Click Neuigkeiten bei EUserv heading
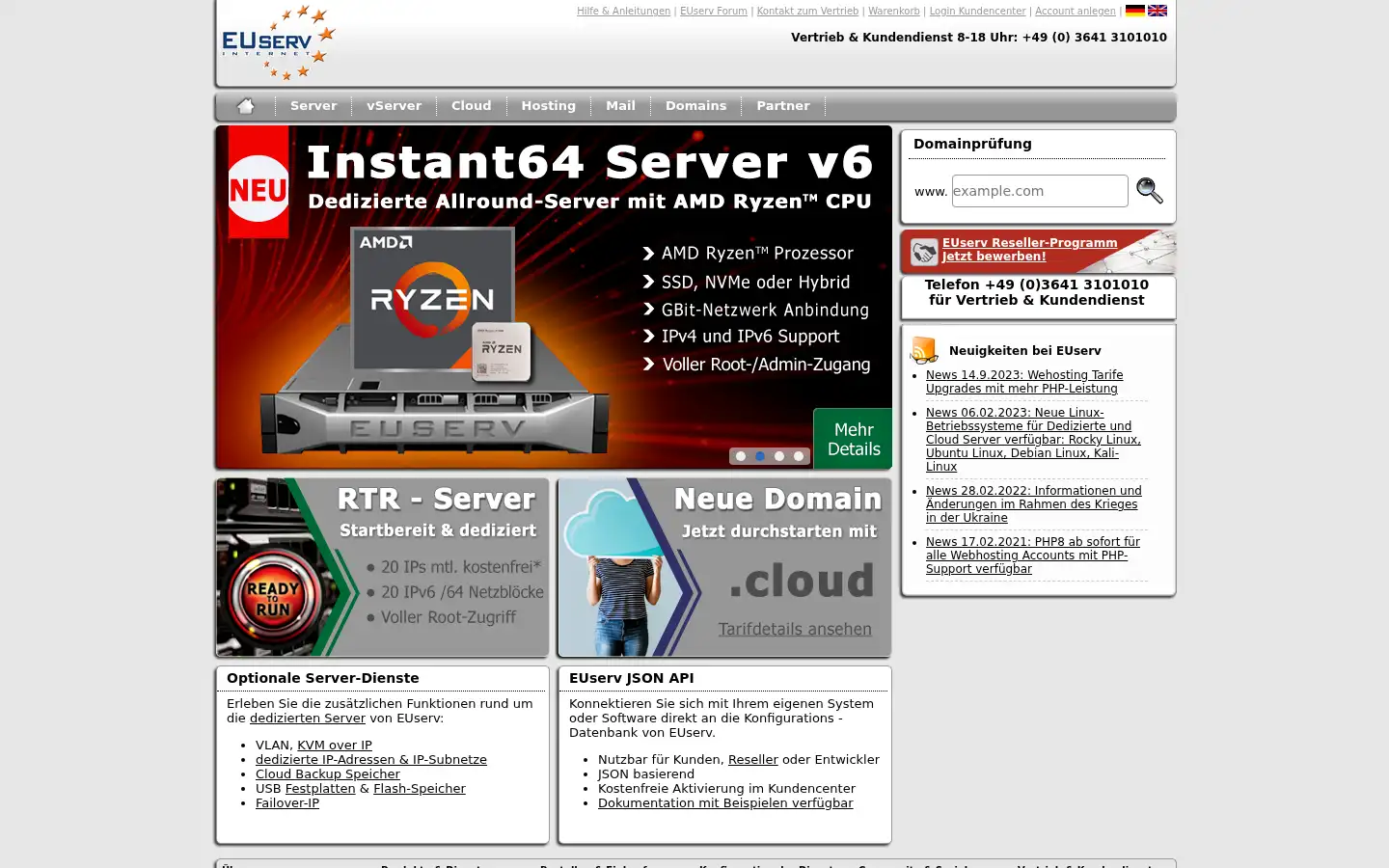Image resolution: width=1389 pixels, height=868 pixels. pyautogui.click(x=1025, y=351)
